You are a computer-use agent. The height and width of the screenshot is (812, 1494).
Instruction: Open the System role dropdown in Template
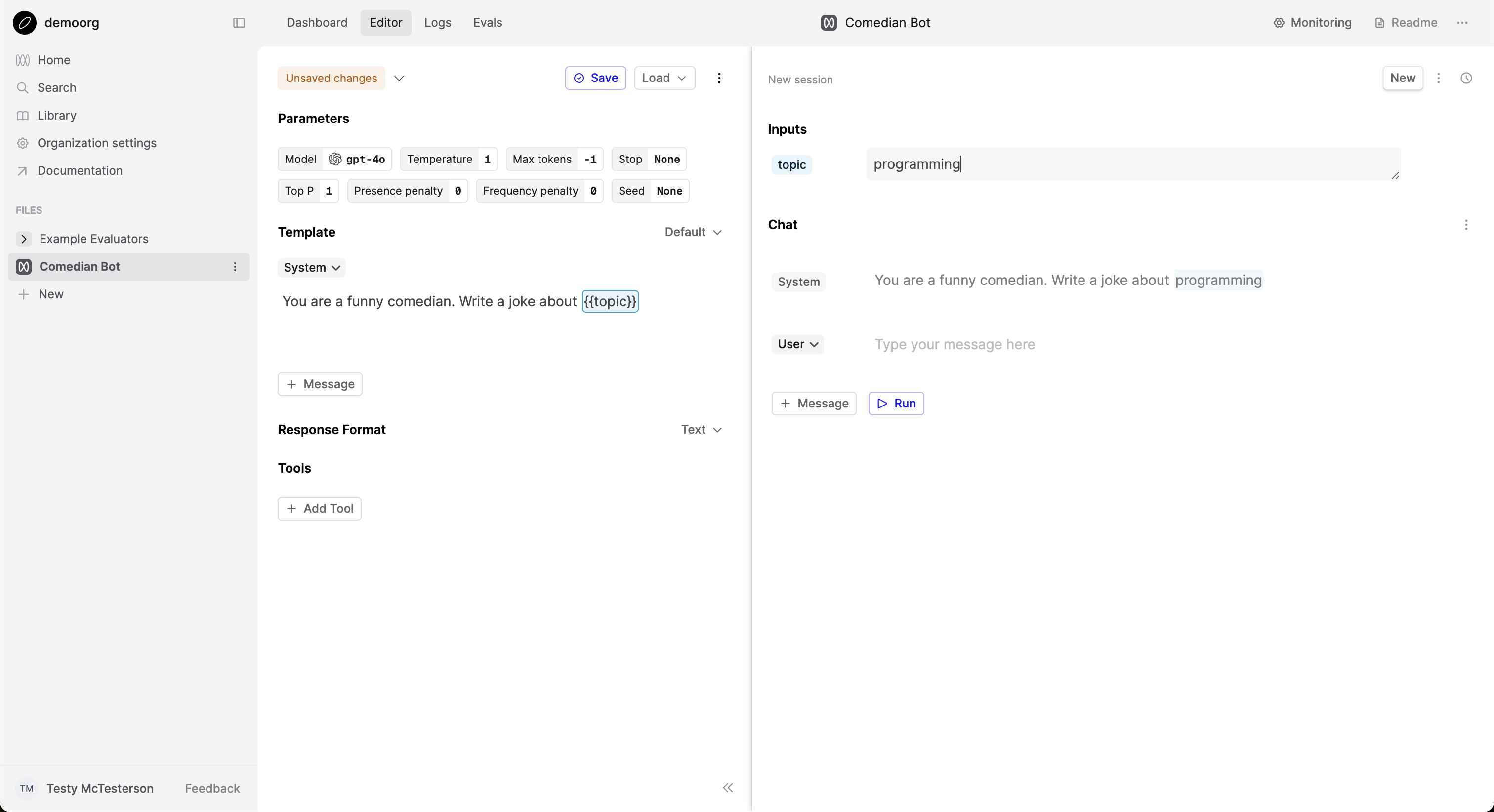point(311,267)
